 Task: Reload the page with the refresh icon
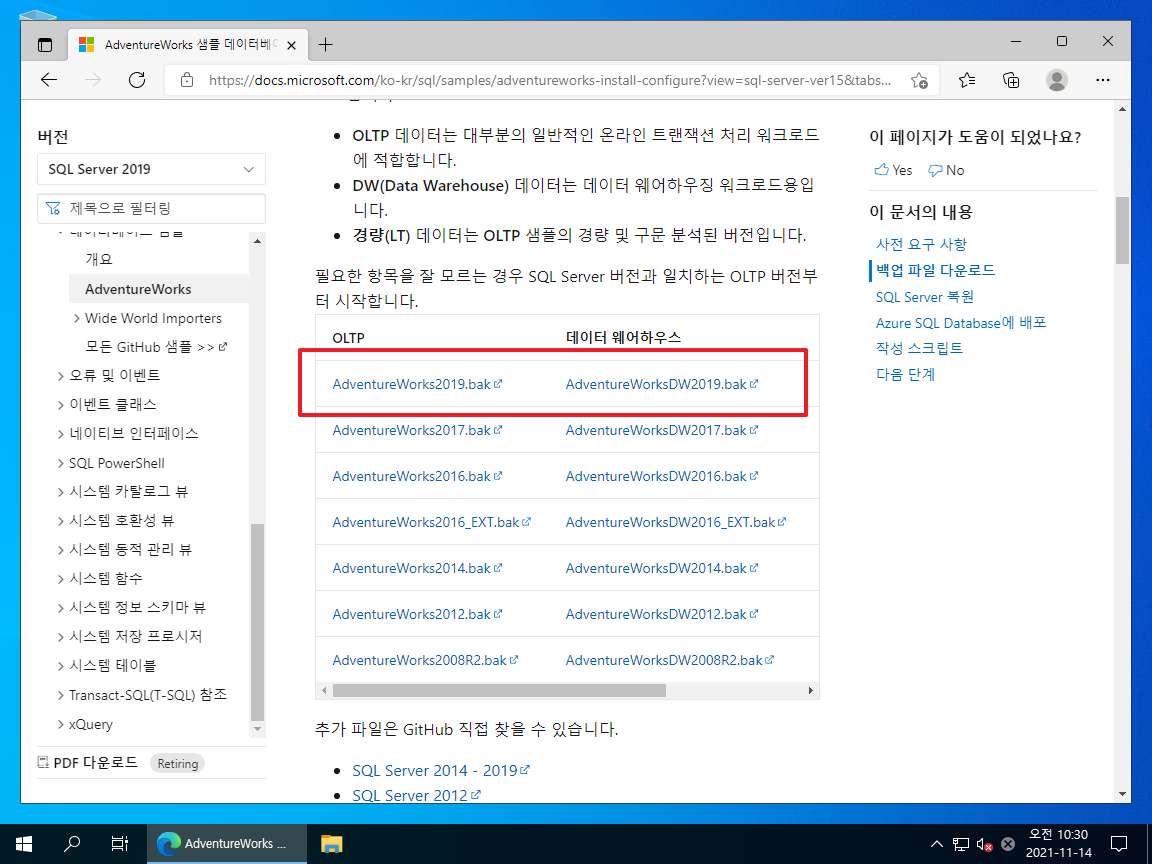[137, 80]
